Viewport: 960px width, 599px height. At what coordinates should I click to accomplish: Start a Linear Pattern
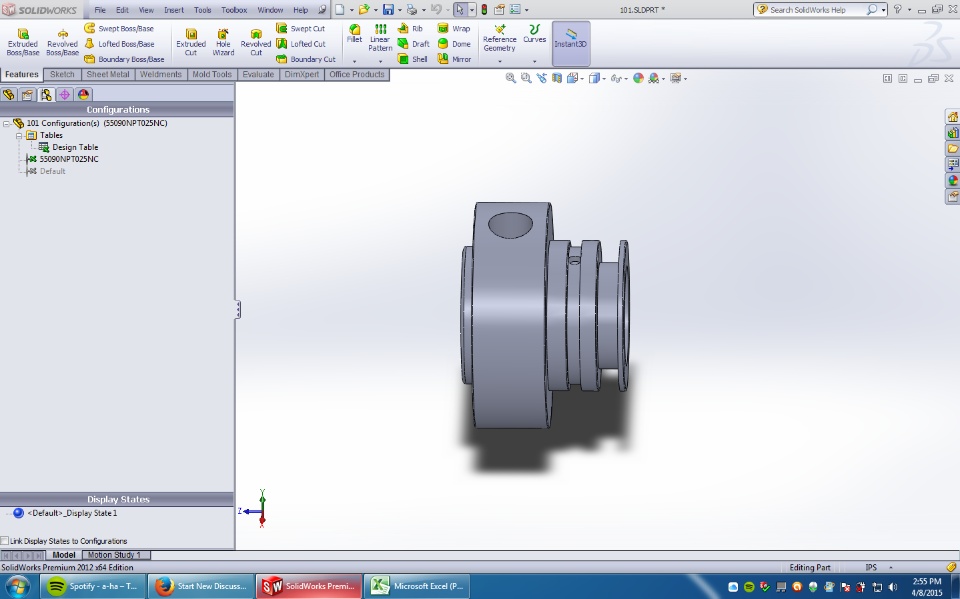tap(380, 38)
